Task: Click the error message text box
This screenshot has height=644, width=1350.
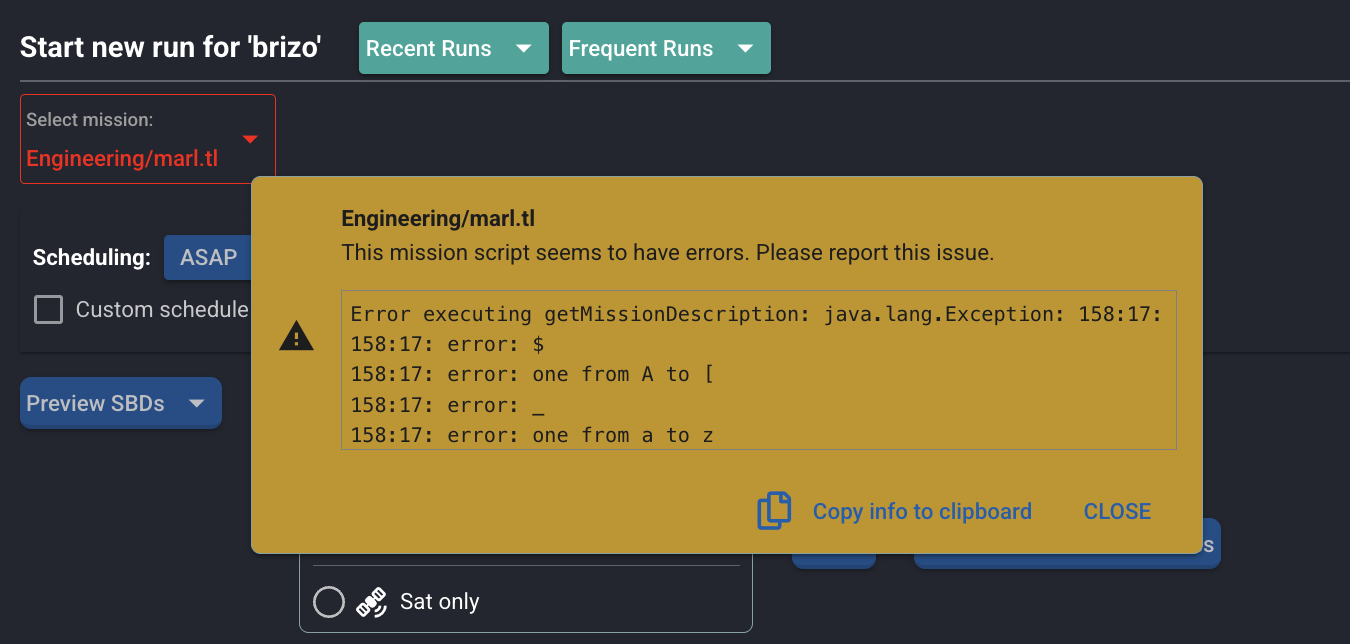Action: (x=758, y=370)
